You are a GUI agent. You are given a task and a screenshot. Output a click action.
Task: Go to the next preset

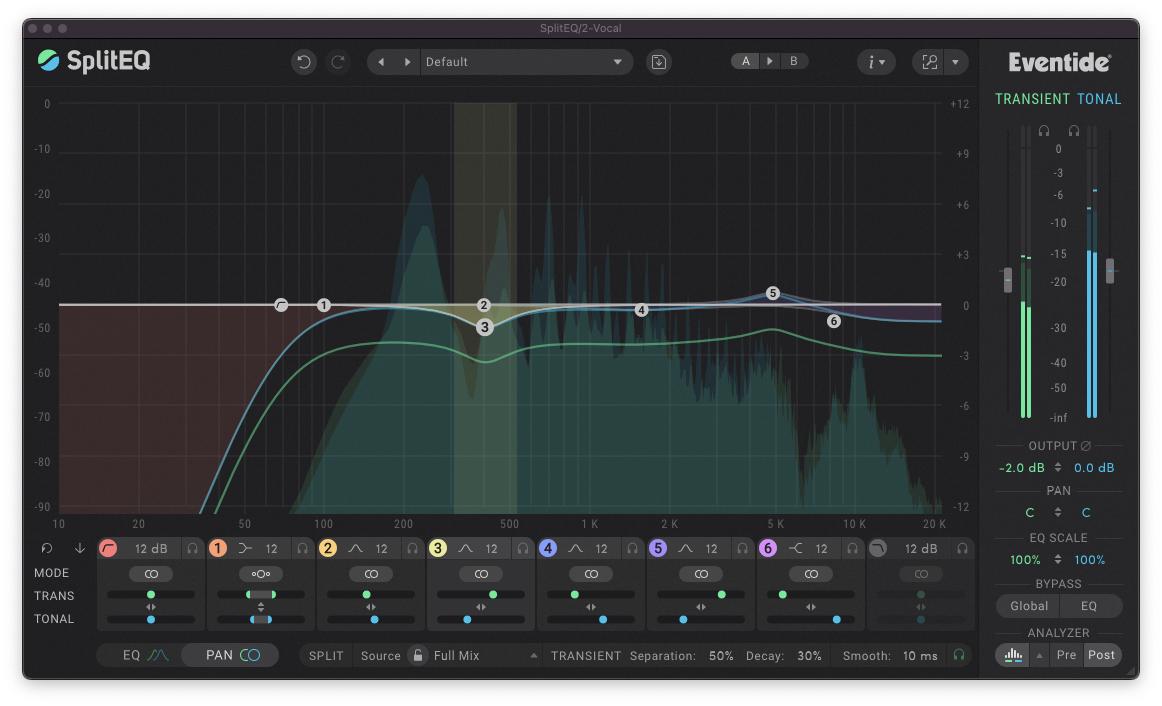click(x=407, y=61)
